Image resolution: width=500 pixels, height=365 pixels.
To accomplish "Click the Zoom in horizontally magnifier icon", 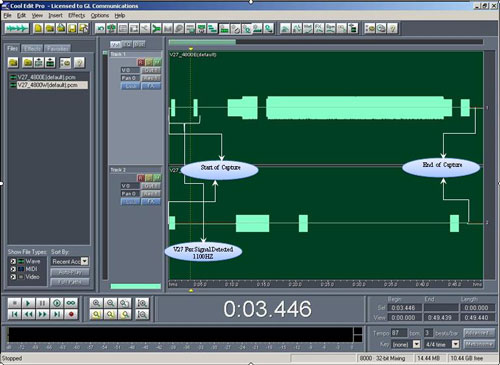I will coord(96,303).
